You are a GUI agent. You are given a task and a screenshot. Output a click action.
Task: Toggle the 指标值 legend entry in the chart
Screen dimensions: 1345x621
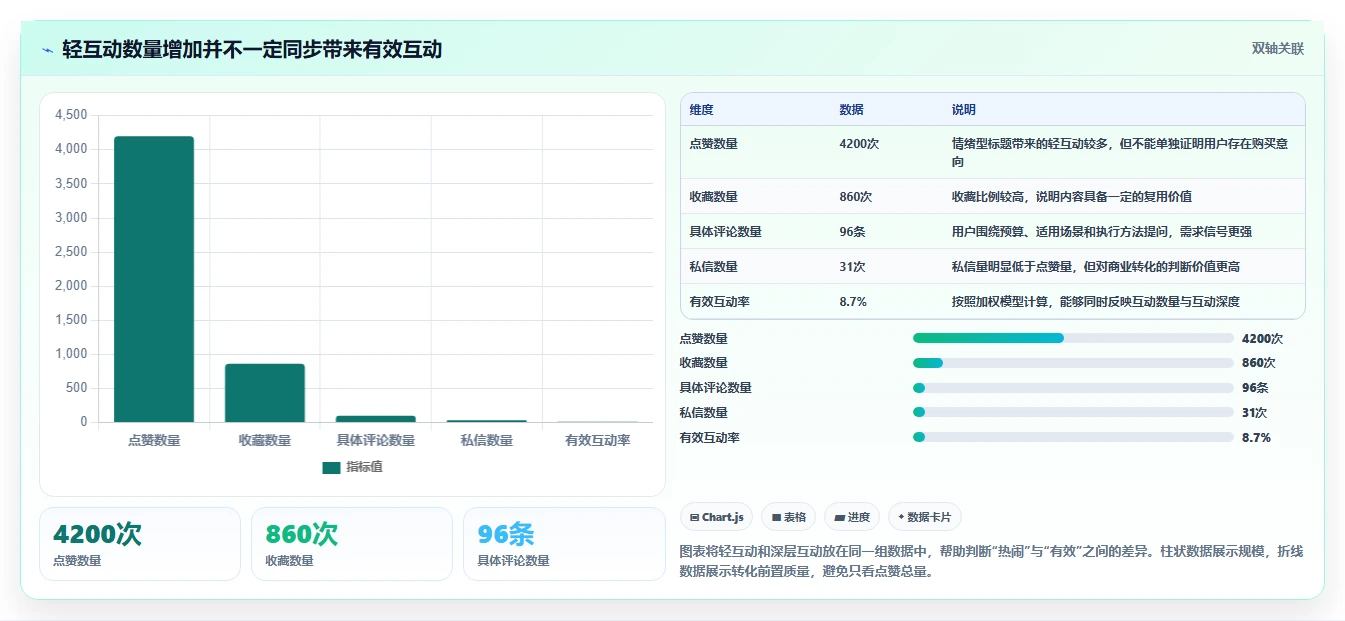point(352,467)
